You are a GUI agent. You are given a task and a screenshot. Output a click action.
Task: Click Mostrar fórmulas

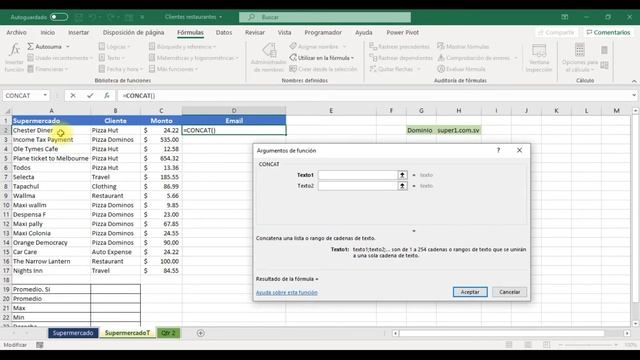463,47
